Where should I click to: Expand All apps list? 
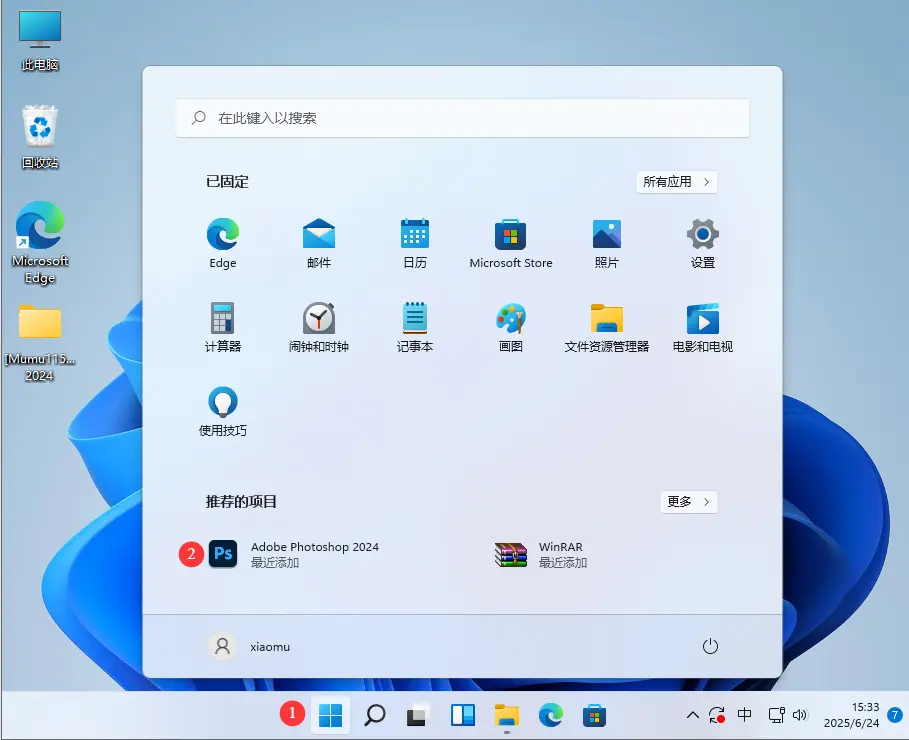pos(677,182)
